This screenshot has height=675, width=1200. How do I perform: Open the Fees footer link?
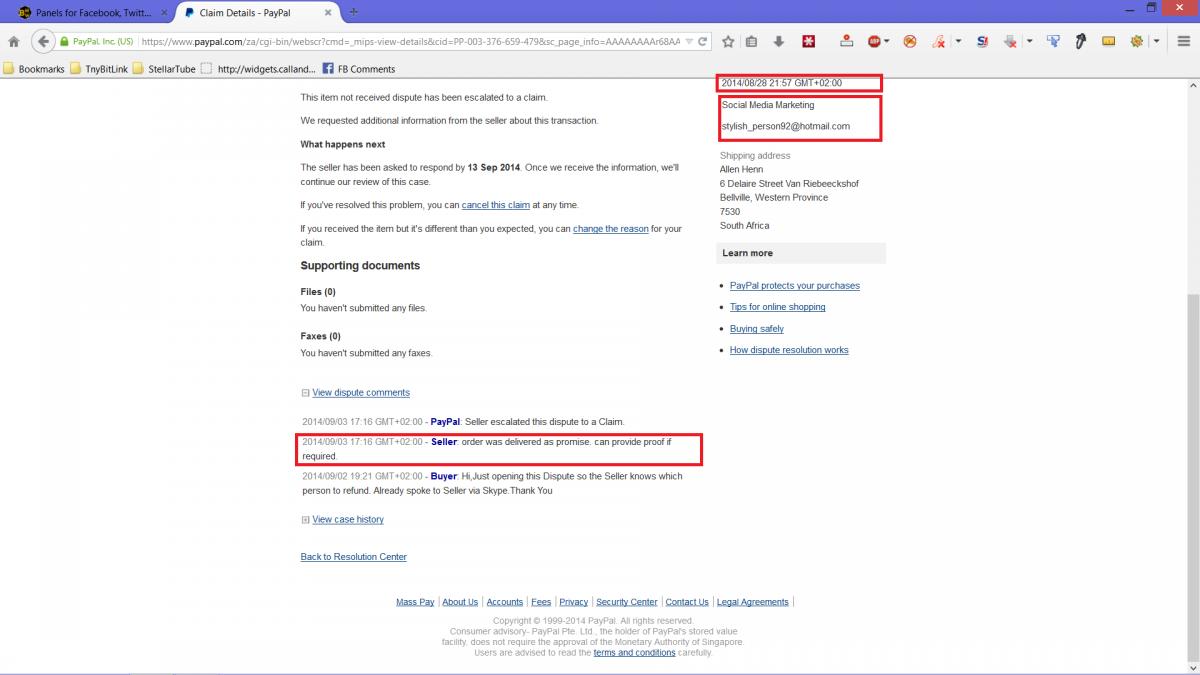pos(541,602)
